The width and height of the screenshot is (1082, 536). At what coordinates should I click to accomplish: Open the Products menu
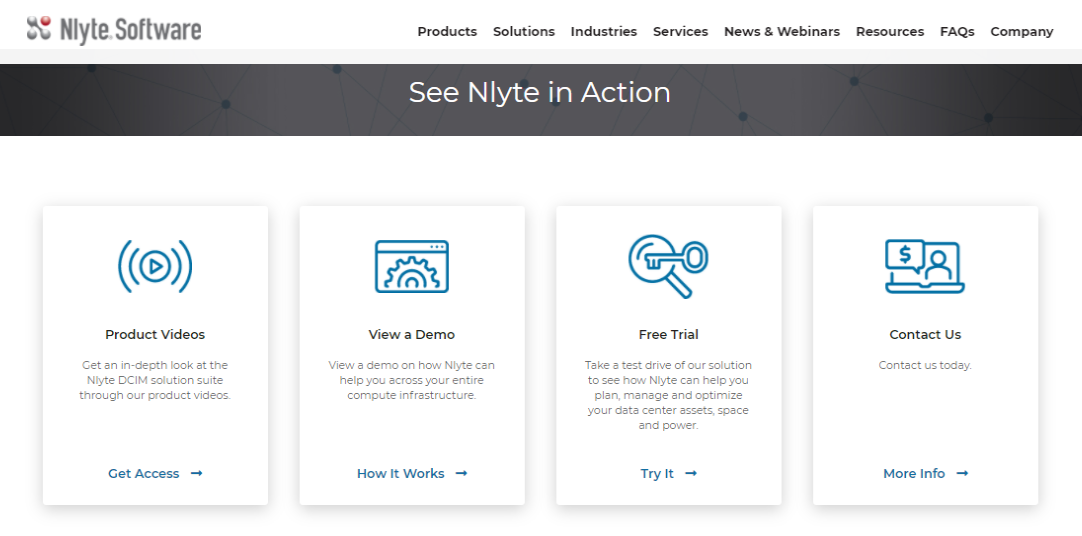447,32
